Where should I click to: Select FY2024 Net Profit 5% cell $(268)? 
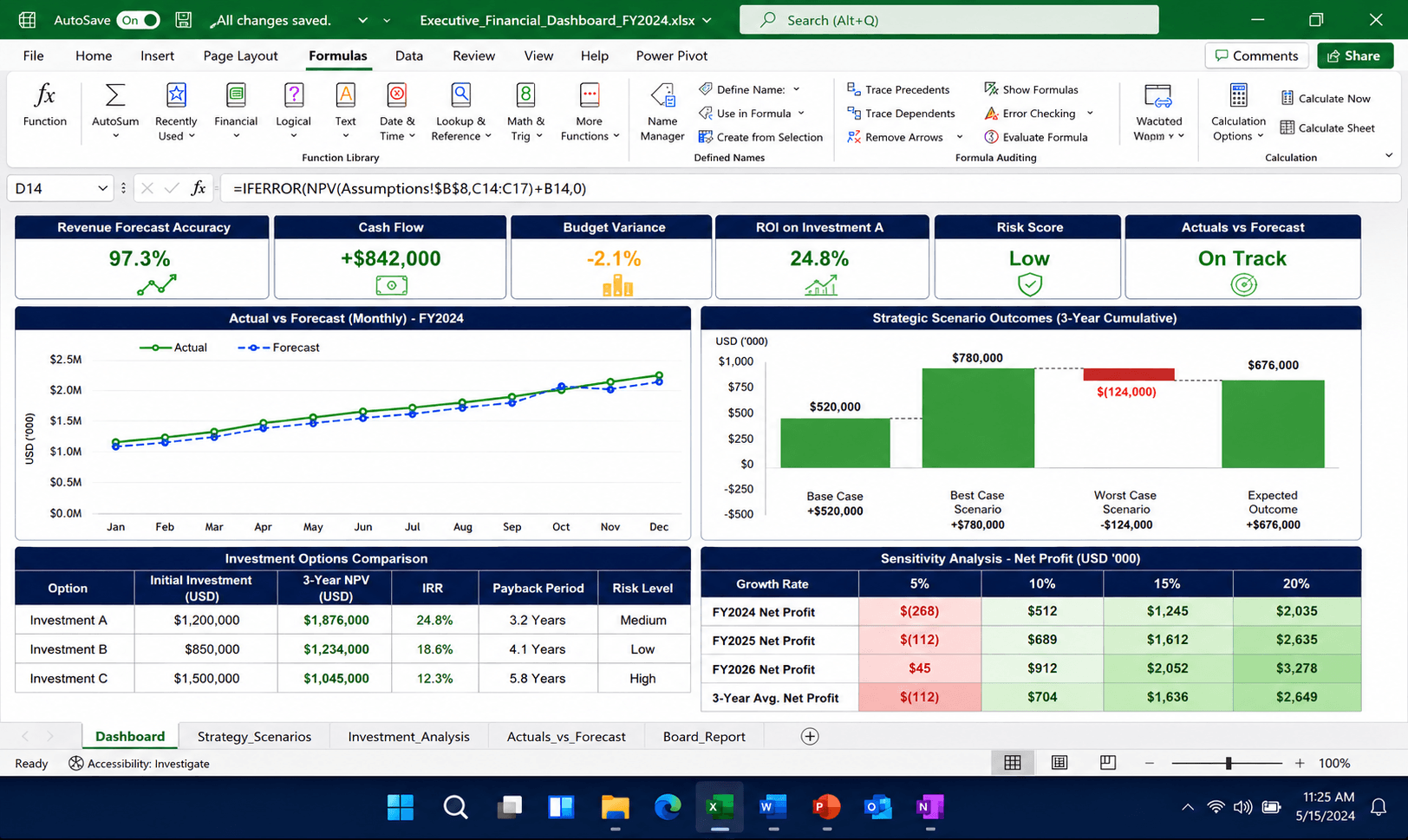pos(919,611)
